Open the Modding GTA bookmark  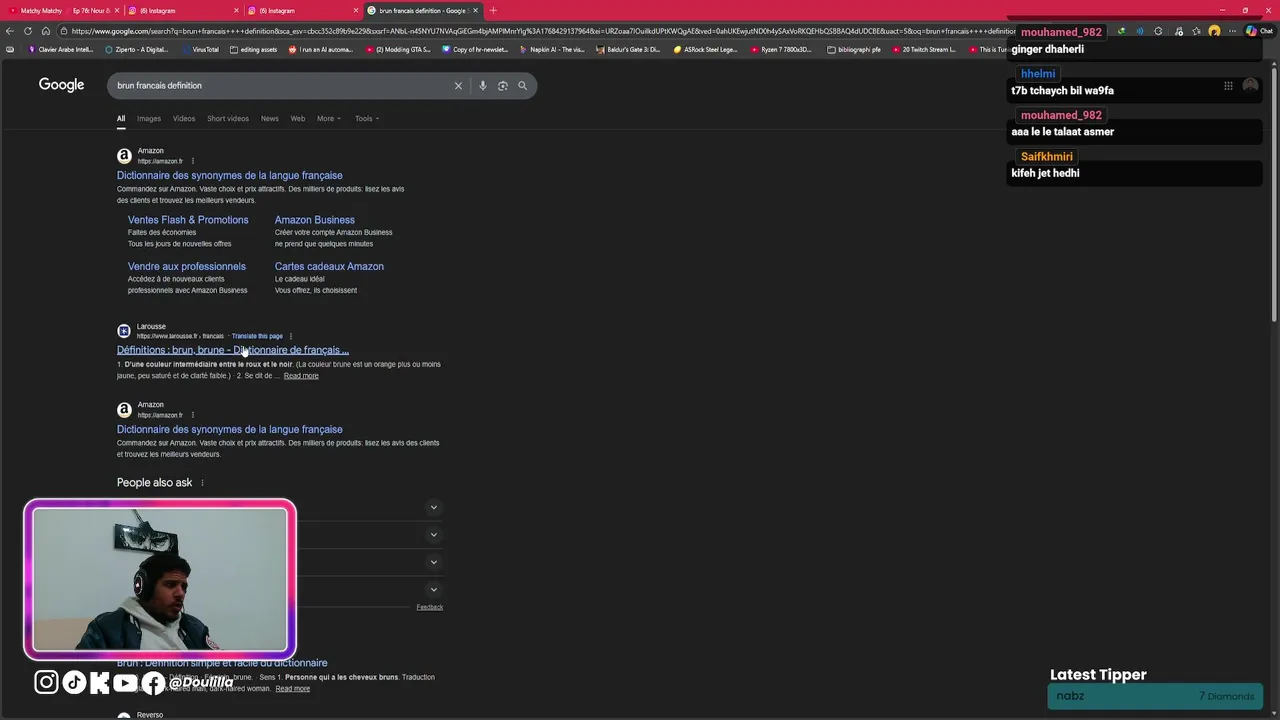tap(399, 49)
